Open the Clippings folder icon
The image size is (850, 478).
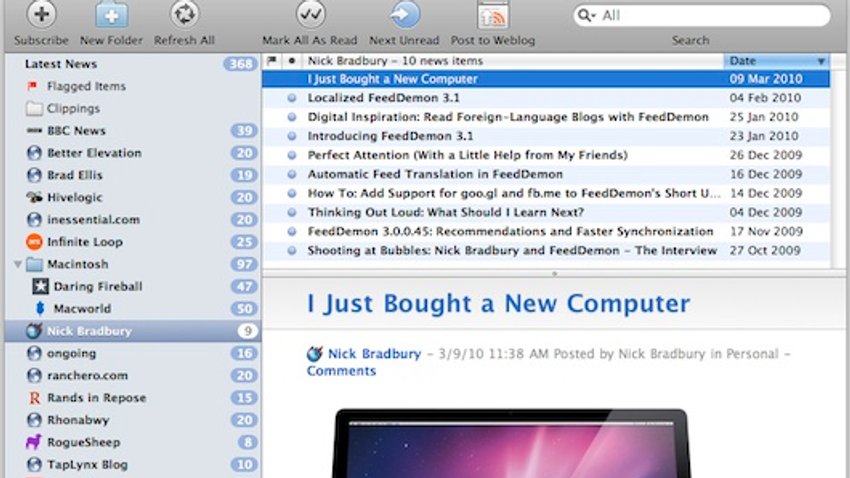coord(34,108)
